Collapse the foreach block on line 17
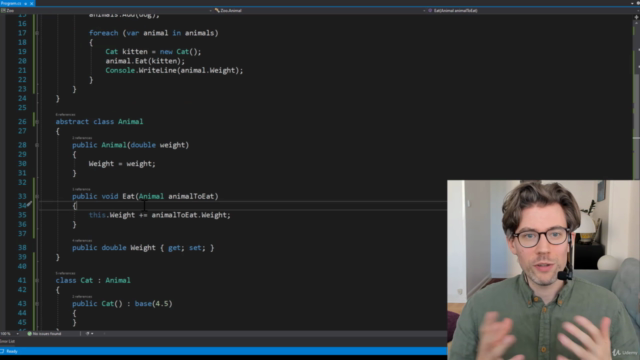The image size is (640, 360). (x=37, y=33)
